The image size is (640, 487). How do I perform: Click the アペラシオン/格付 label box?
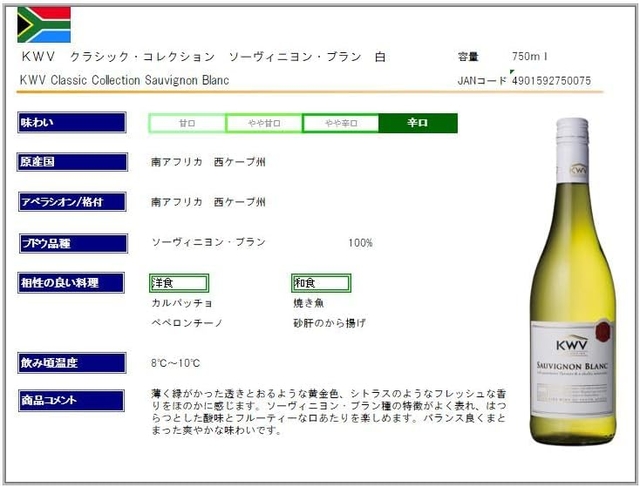pyautogui.click(x=72, y=202)
